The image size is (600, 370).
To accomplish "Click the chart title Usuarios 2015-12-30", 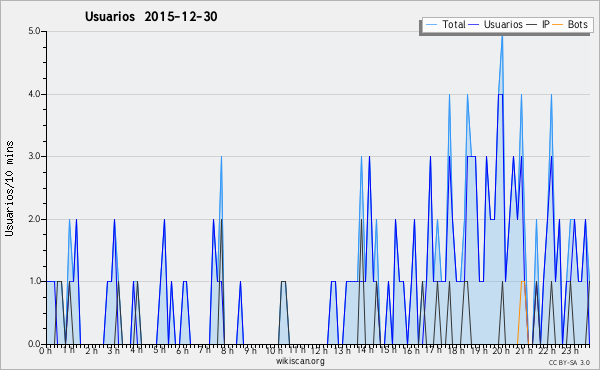I will [x=151, y=16].
